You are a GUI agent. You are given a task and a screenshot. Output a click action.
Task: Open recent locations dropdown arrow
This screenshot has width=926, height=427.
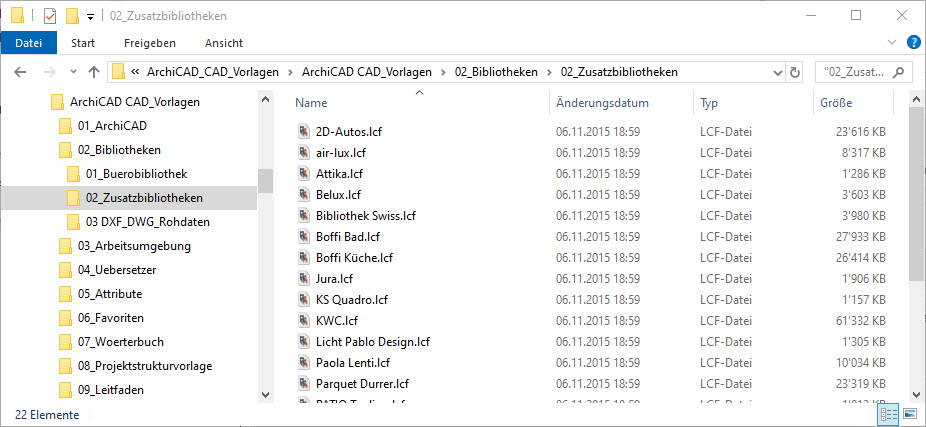click(x=73, y=72)
